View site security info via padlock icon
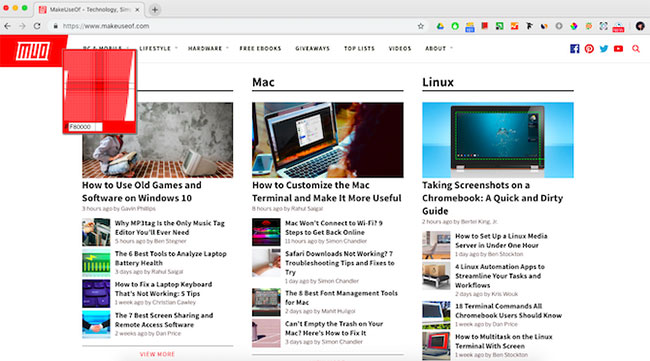 (x=56, y=26)
